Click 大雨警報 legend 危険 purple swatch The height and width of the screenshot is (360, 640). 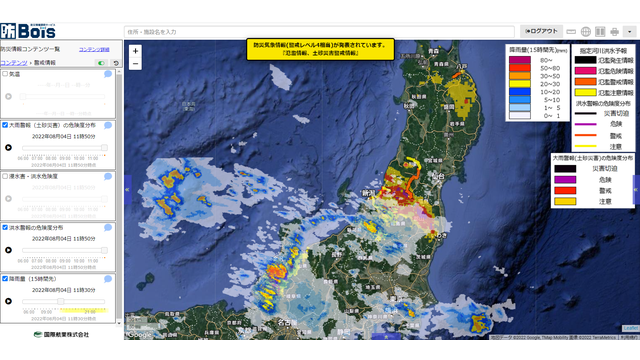click(x=565, y=180)
